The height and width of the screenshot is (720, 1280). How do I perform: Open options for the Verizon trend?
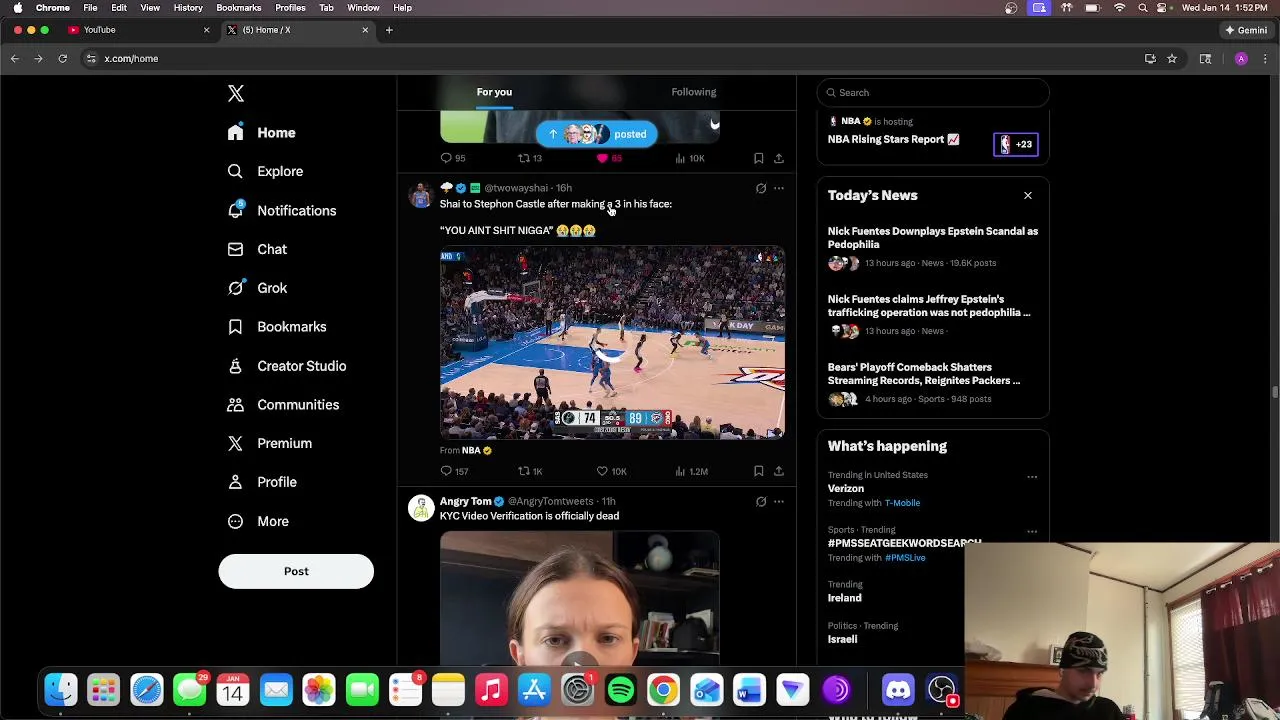pyautogui.click(x=1032, y=477)
